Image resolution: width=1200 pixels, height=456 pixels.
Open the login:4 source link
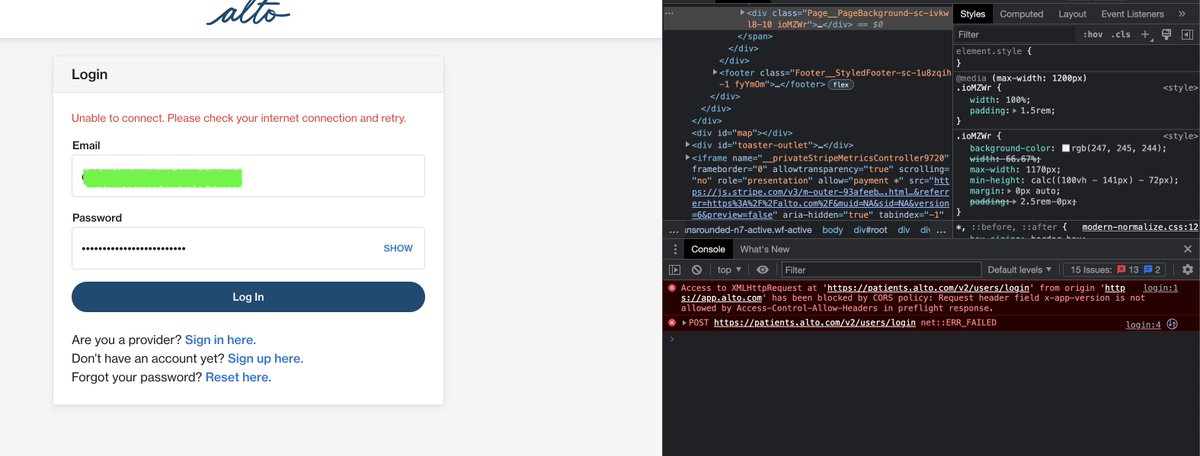(1143, 324)
